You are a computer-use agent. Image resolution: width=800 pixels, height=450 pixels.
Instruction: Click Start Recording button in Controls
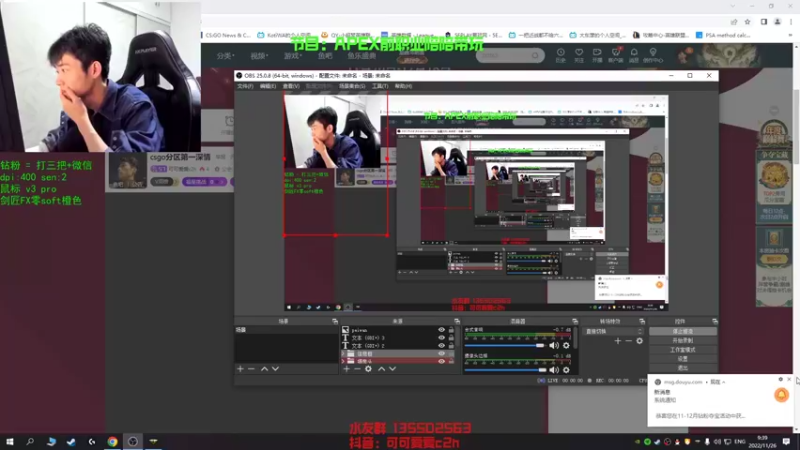point(683,340)
